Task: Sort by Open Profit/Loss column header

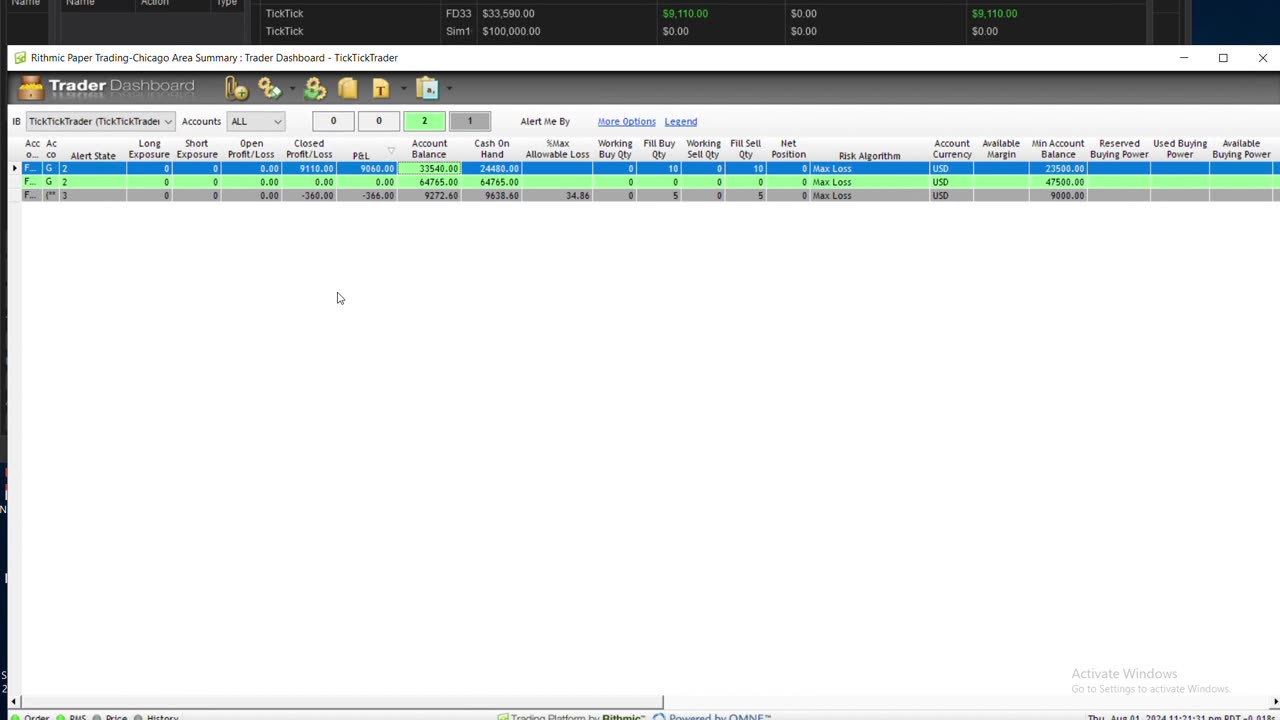Action: (251, 149)
